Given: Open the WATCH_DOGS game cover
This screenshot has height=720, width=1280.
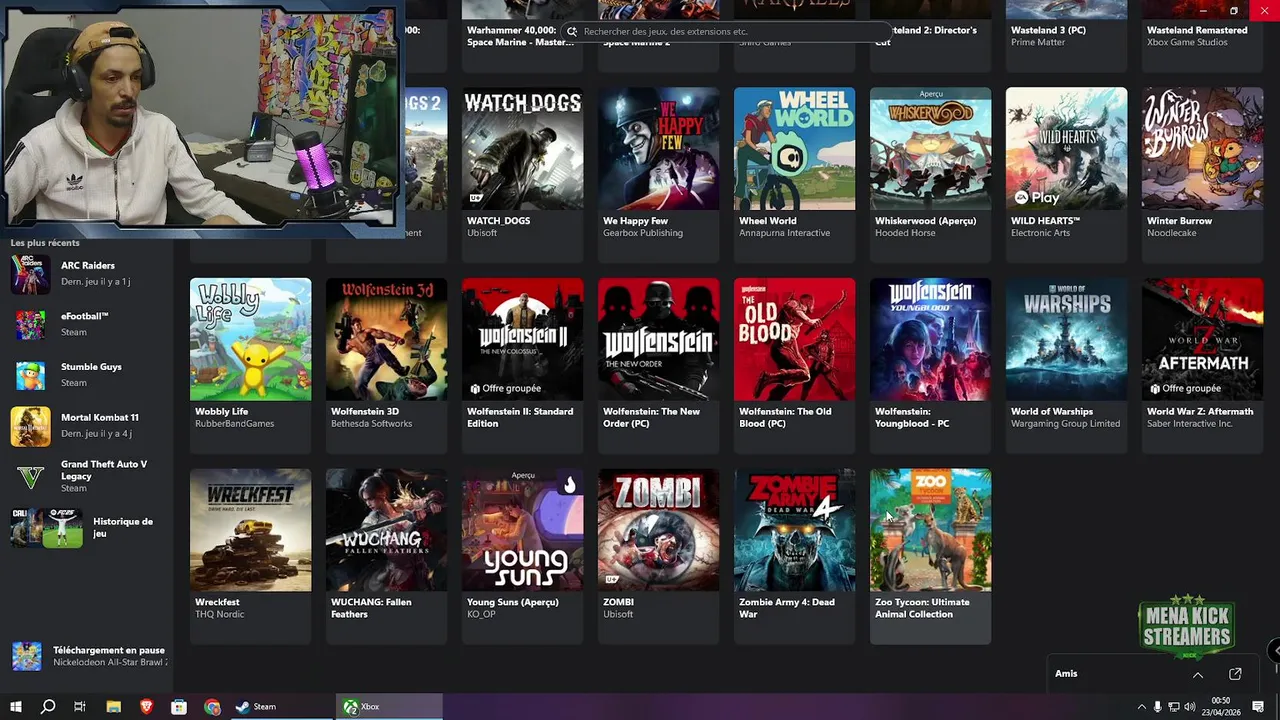Looking at the screenshot, I should [x=522, y=149].
